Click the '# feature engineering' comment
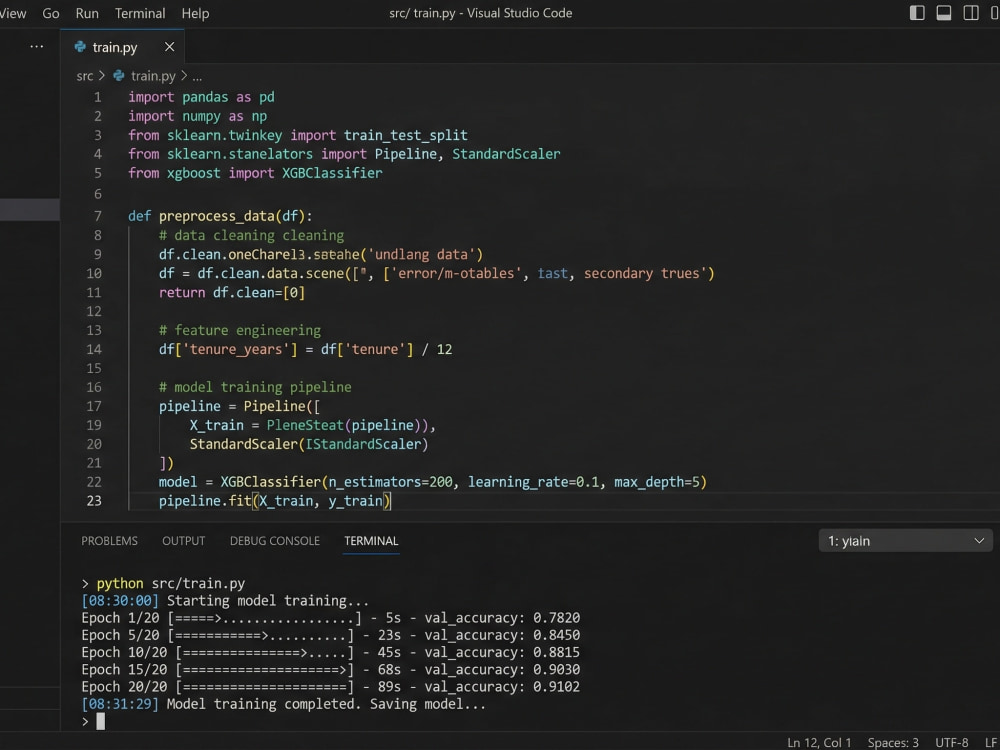1000x750 pixels. click(240, 330)
